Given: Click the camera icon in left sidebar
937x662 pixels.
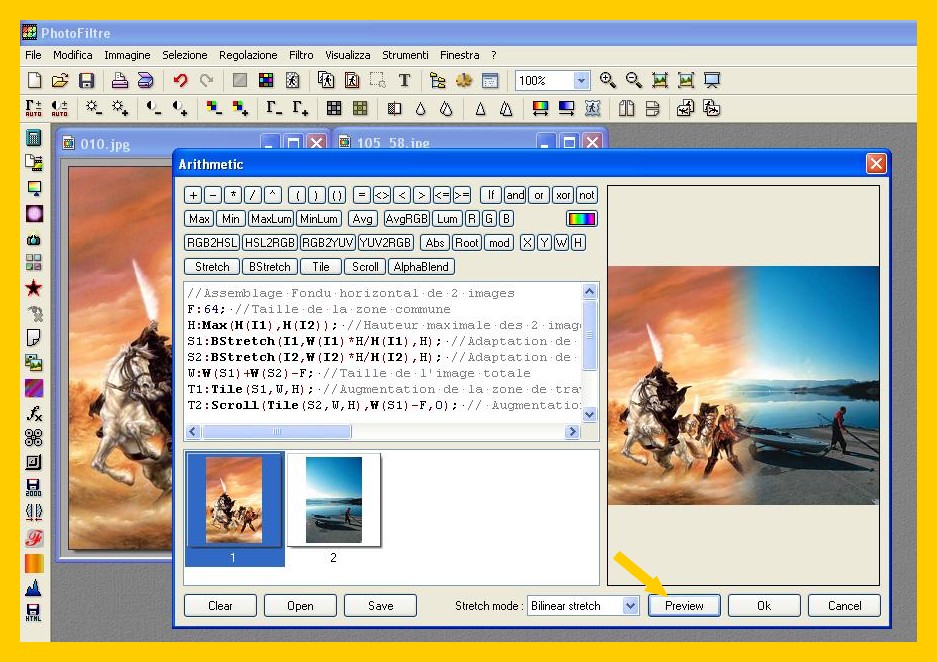Looking at the screenshot, I should pyautogui.click(x=34, y=239).
